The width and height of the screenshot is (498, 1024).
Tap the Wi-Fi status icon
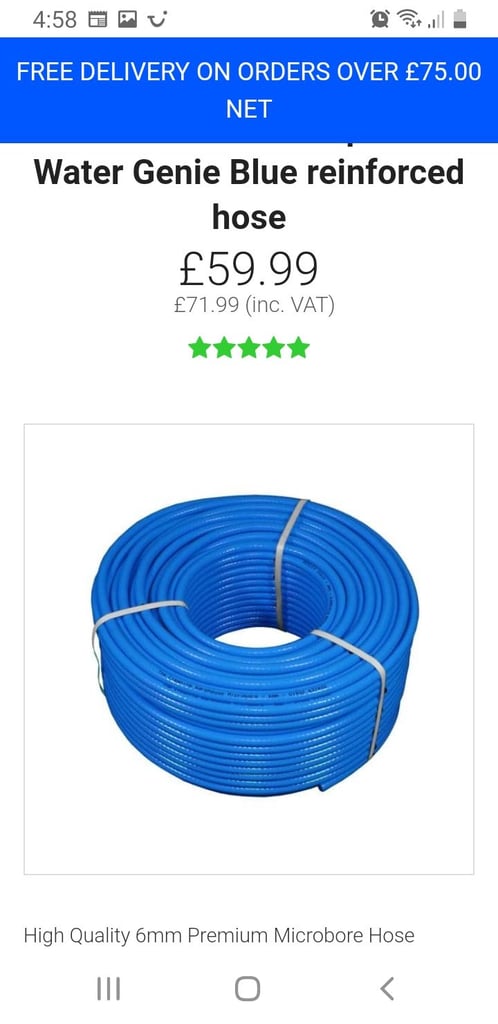point(409,20)
